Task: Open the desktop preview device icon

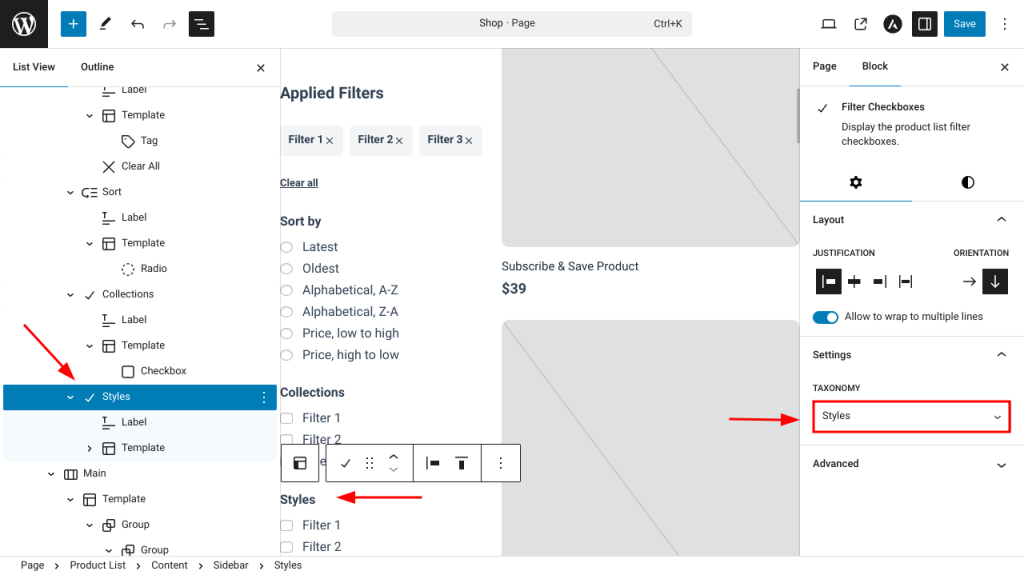Action: click(x=828, y=24)
